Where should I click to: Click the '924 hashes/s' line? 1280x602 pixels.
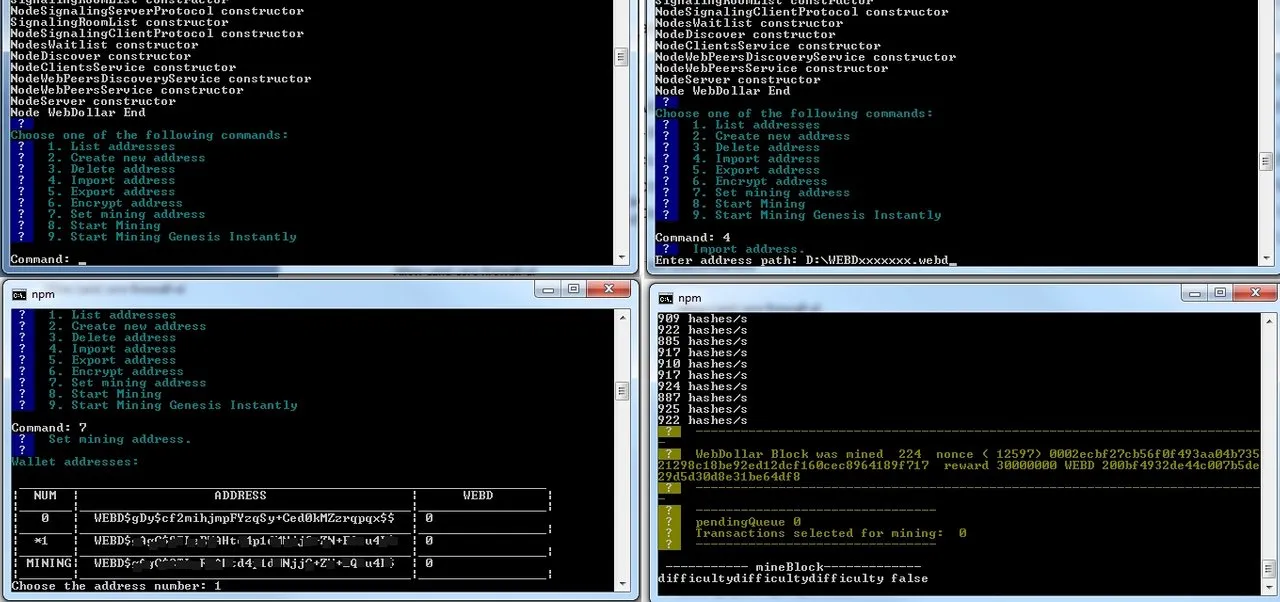(702, 386)
